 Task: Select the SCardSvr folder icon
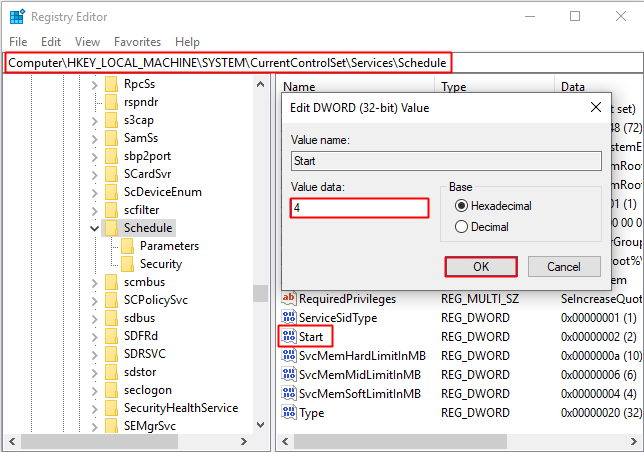[x=111, y=174]
